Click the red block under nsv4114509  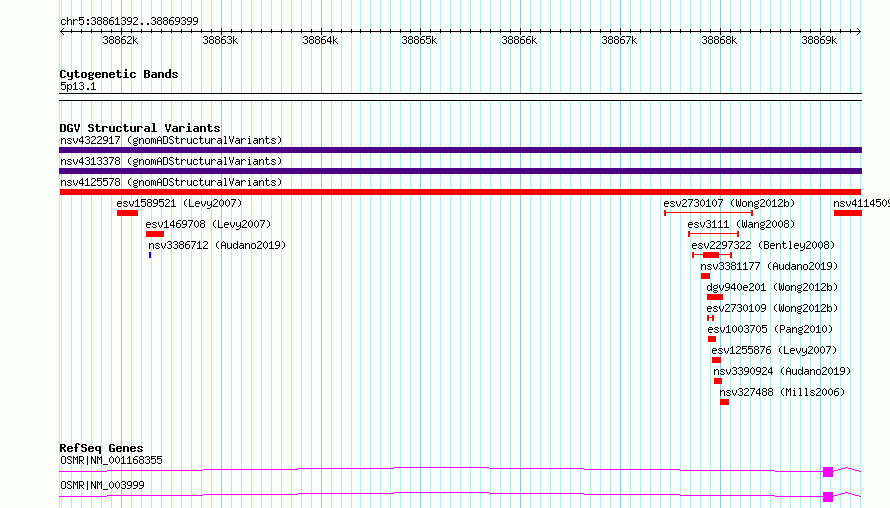click(848, 213)
